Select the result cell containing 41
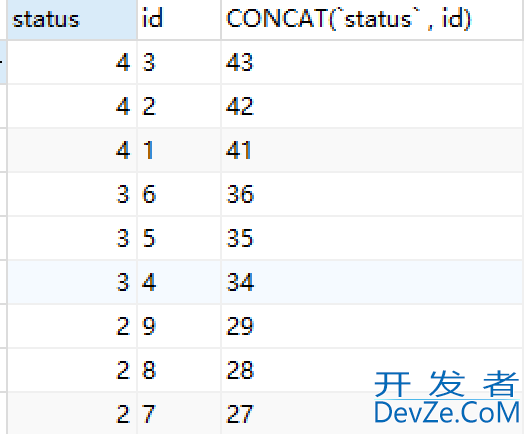 click(372, 150)
